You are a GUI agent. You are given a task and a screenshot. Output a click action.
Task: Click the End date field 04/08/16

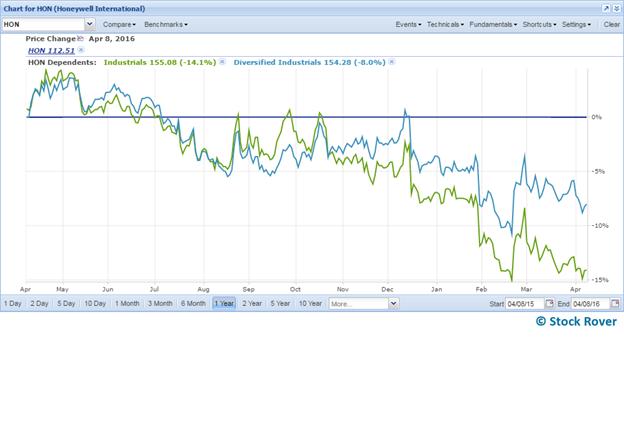(591, 304)
